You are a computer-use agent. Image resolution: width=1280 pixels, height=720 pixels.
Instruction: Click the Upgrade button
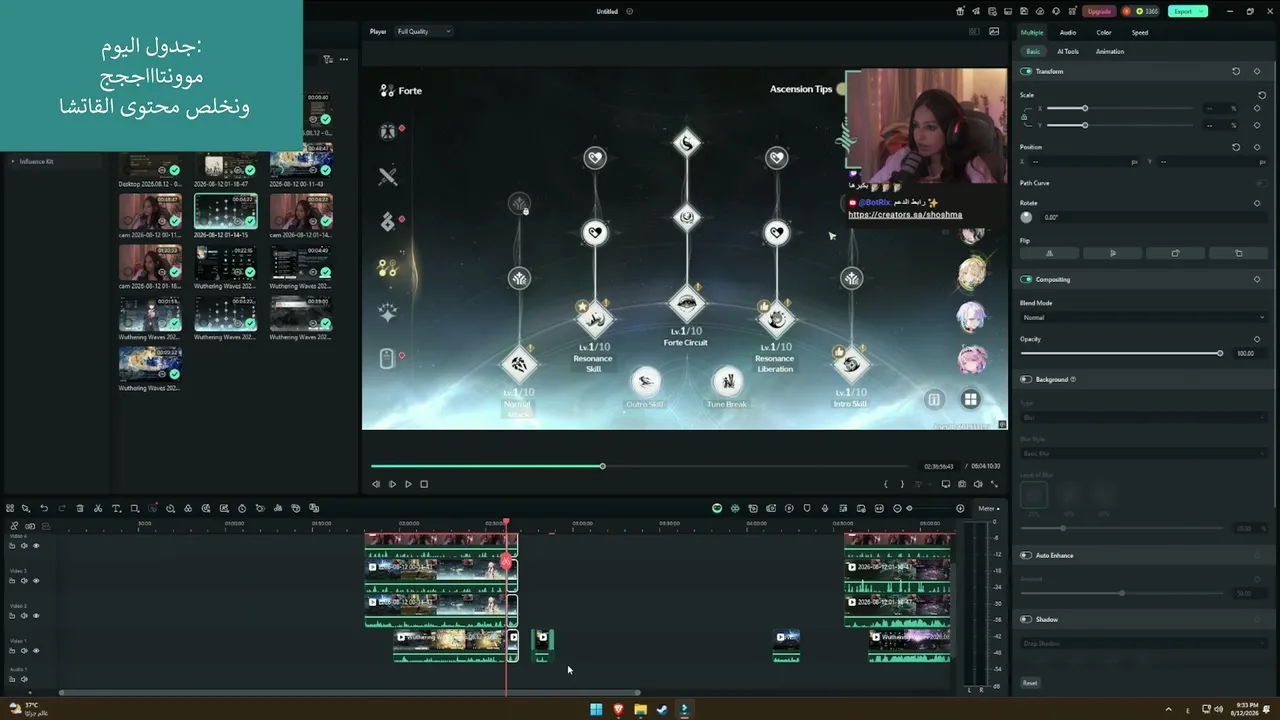tap(1099, 11)
